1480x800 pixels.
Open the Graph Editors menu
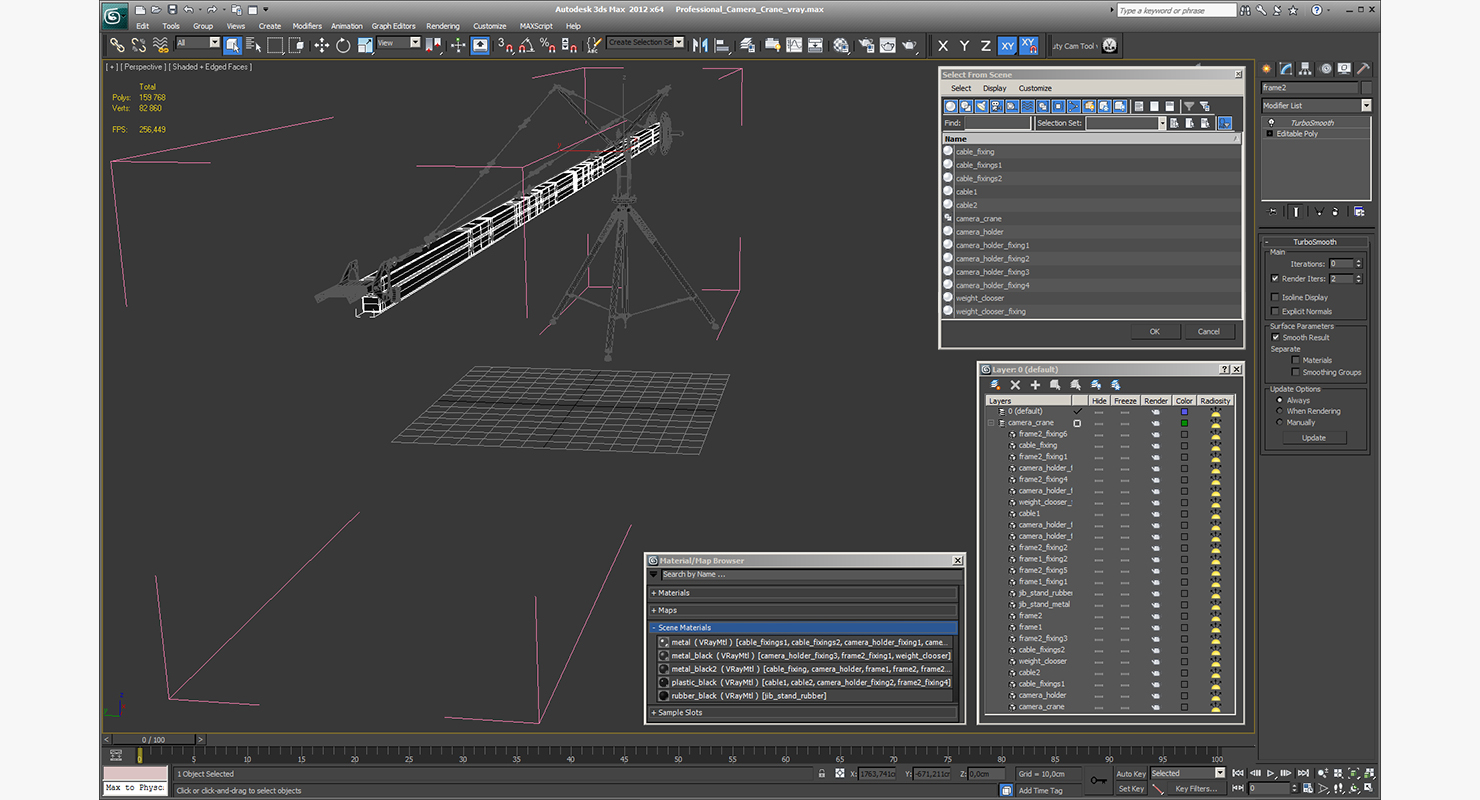coord(394,26)
